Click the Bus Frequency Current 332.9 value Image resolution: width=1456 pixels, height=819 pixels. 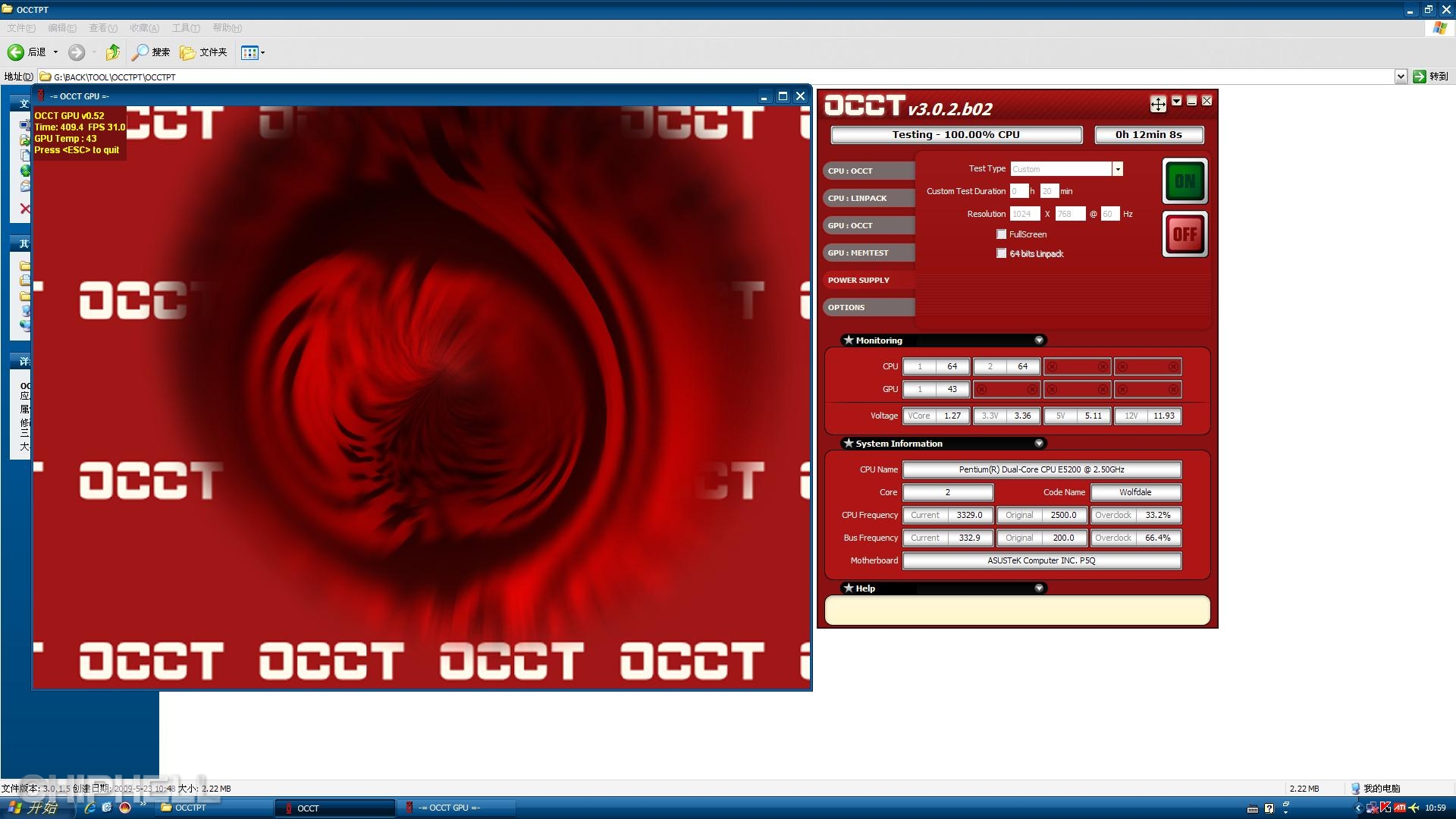point(969,538)
